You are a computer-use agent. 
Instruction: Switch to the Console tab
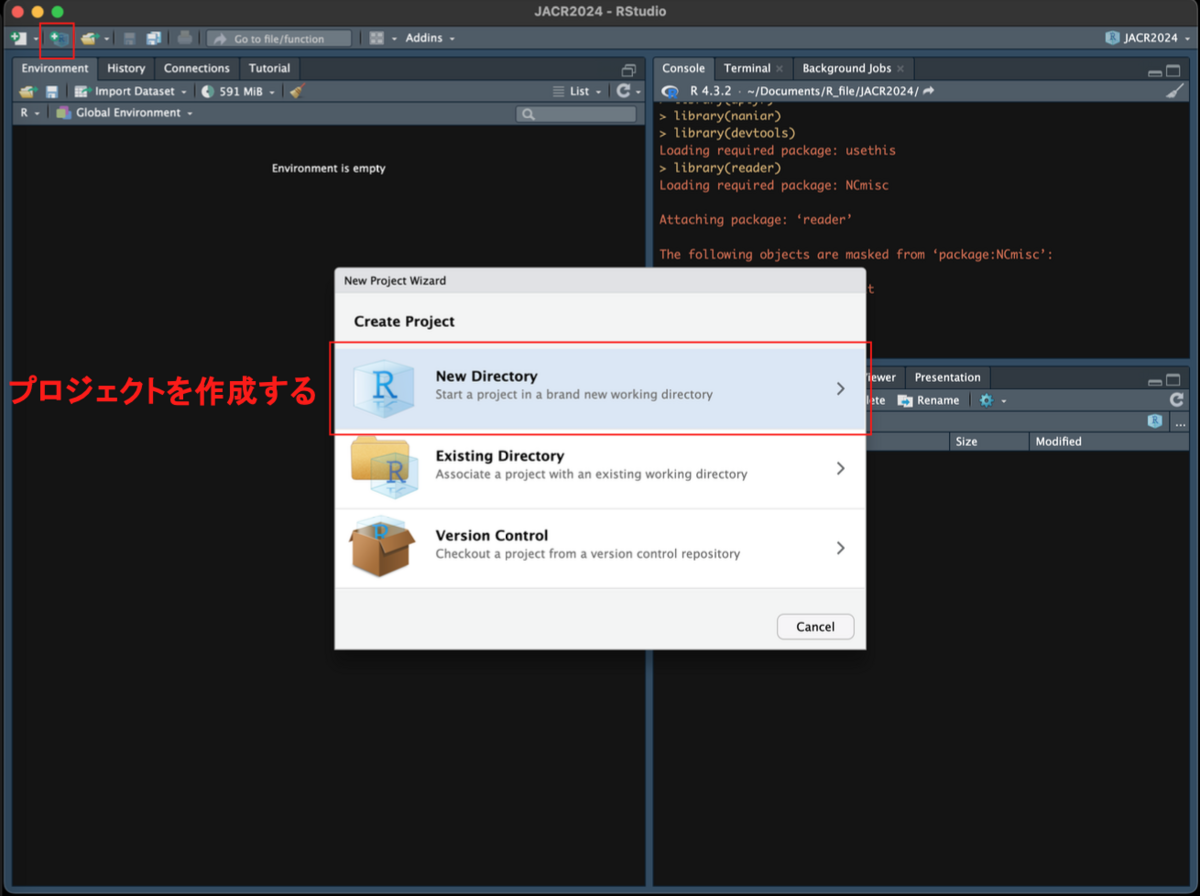pyautogui.click(x=684, y=68)
